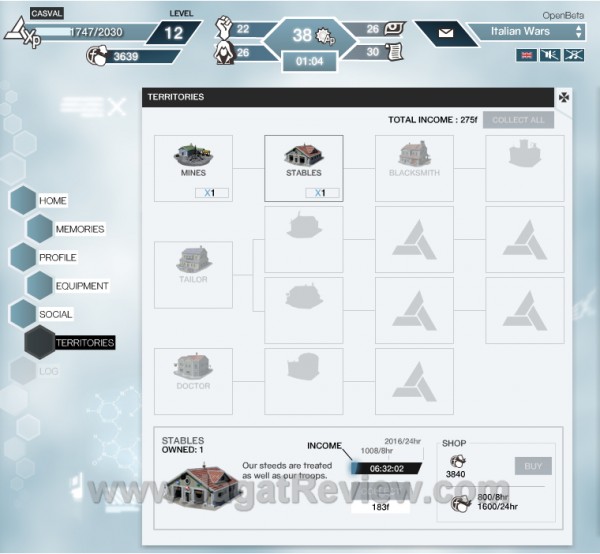Click the COLLECT ALL button
The image size is (600, 554).
(x=518, y=120)
